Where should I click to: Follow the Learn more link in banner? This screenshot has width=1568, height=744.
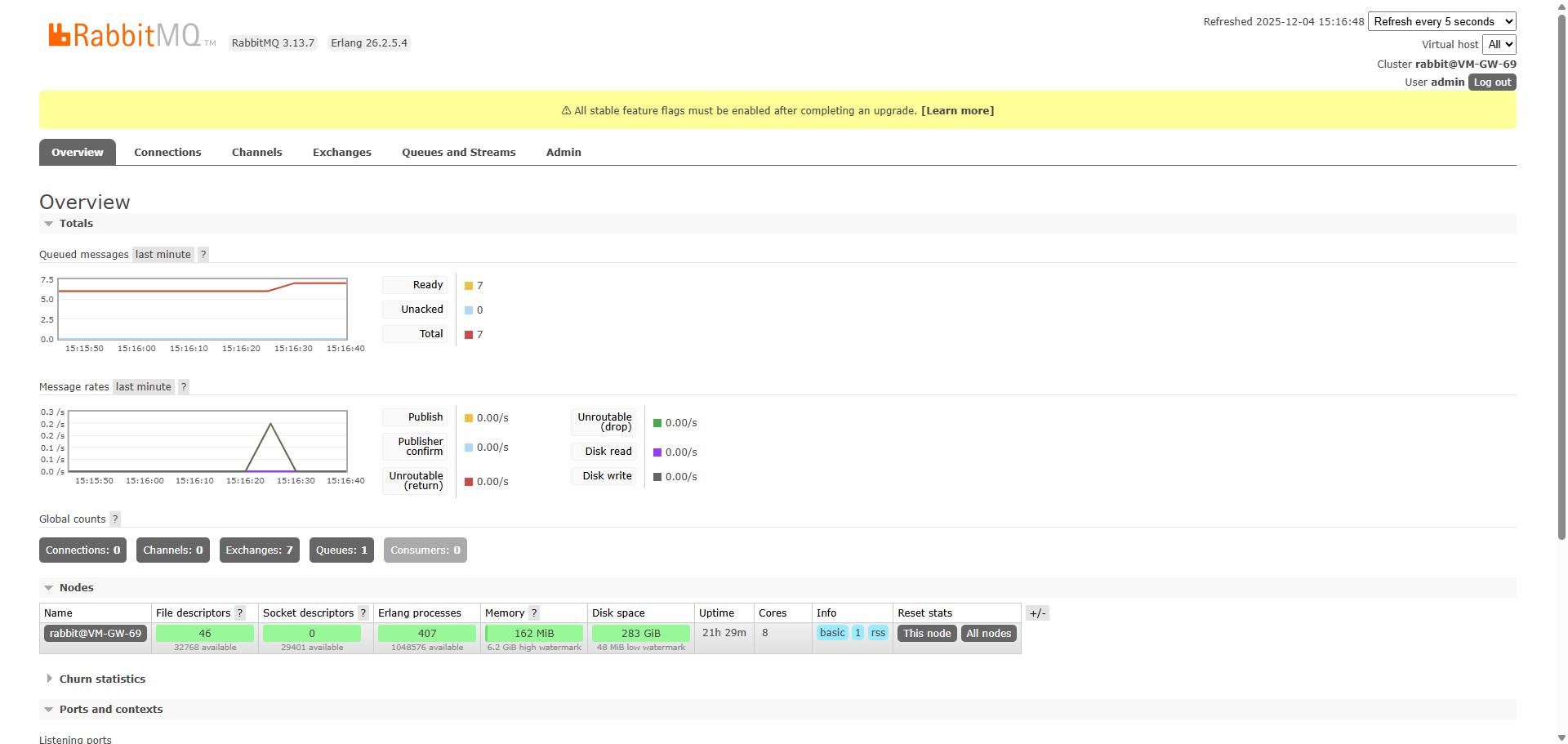point(958,111)
